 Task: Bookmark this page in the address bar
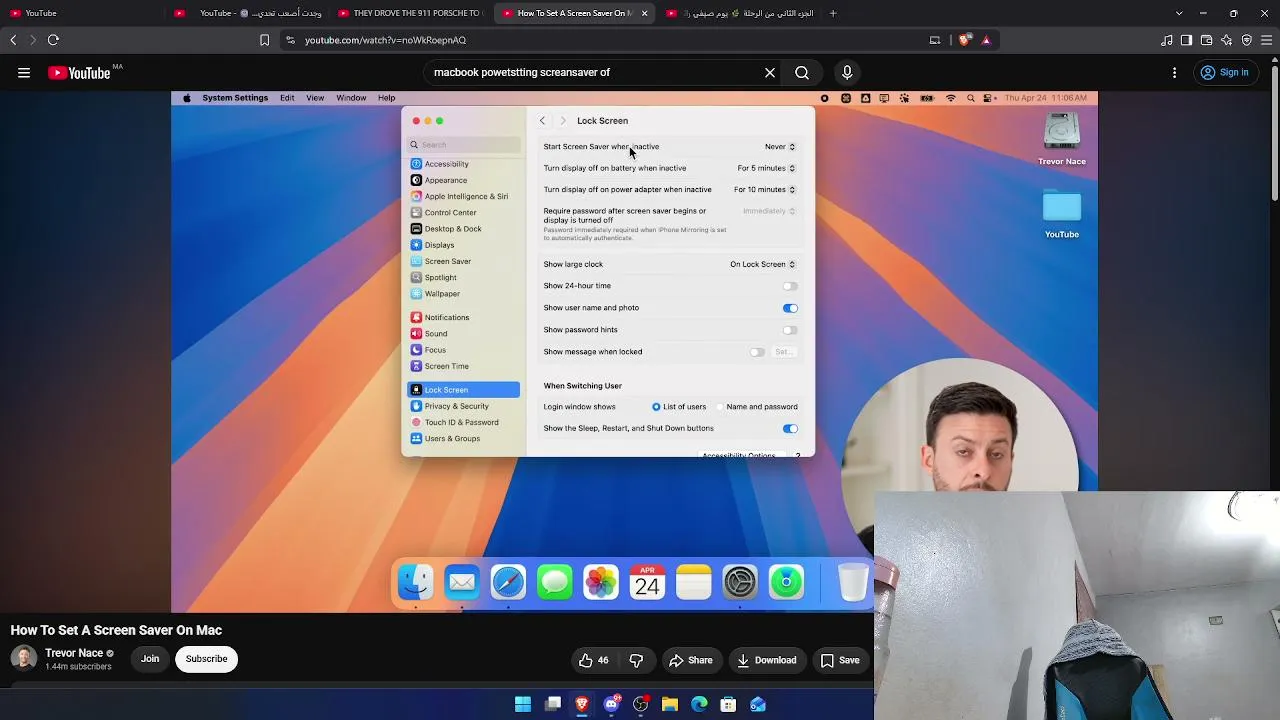264,40
